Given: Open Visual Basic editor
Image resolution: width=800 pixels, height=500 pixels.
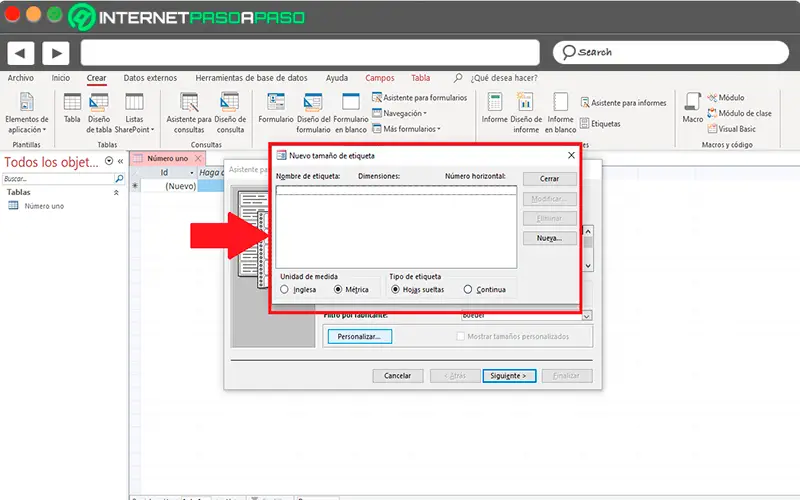Looking at the screenshot, I should [x=732, y=129].
